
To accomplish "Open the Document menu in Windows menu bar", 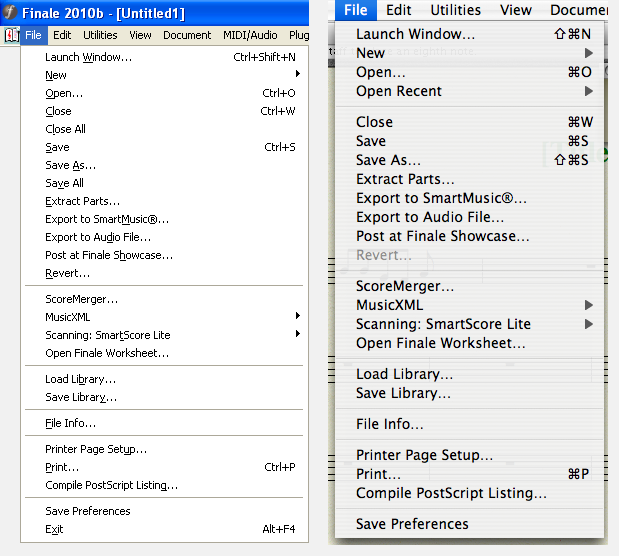I will click(187, 35).
